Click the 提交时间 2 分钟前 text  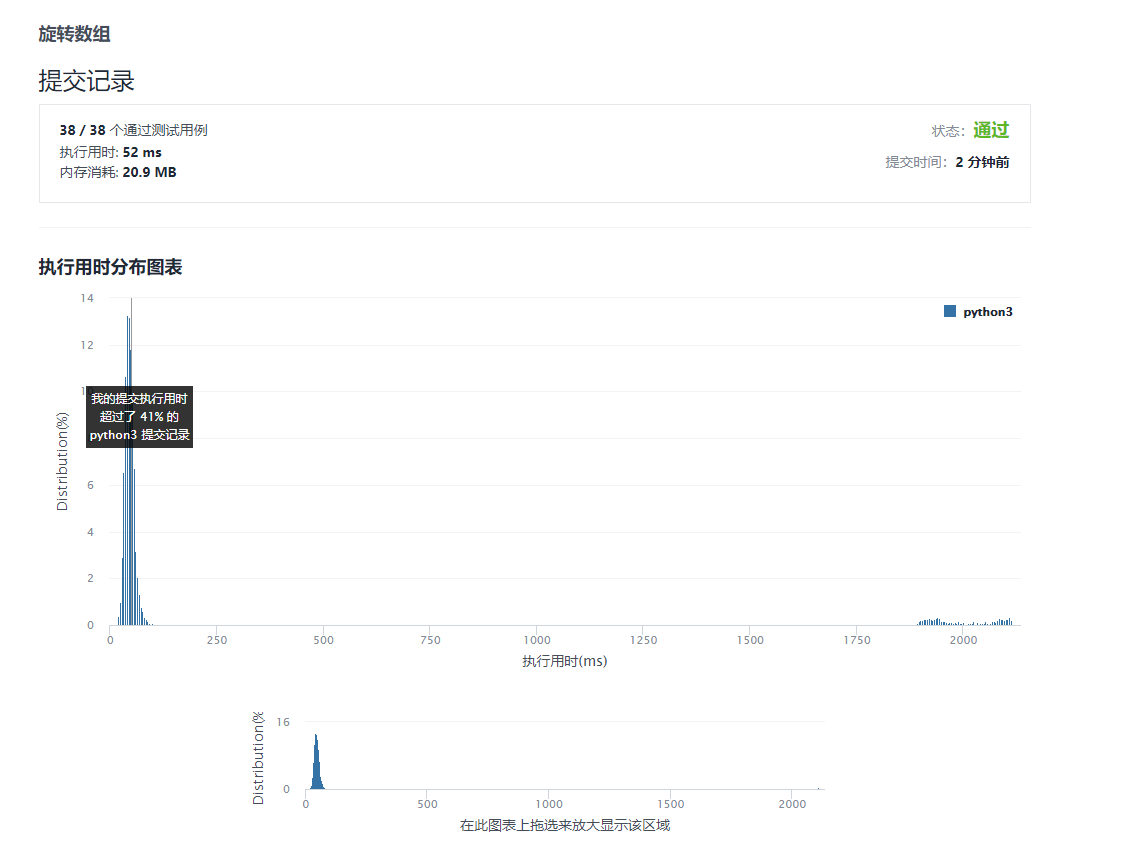pos(947,162)
